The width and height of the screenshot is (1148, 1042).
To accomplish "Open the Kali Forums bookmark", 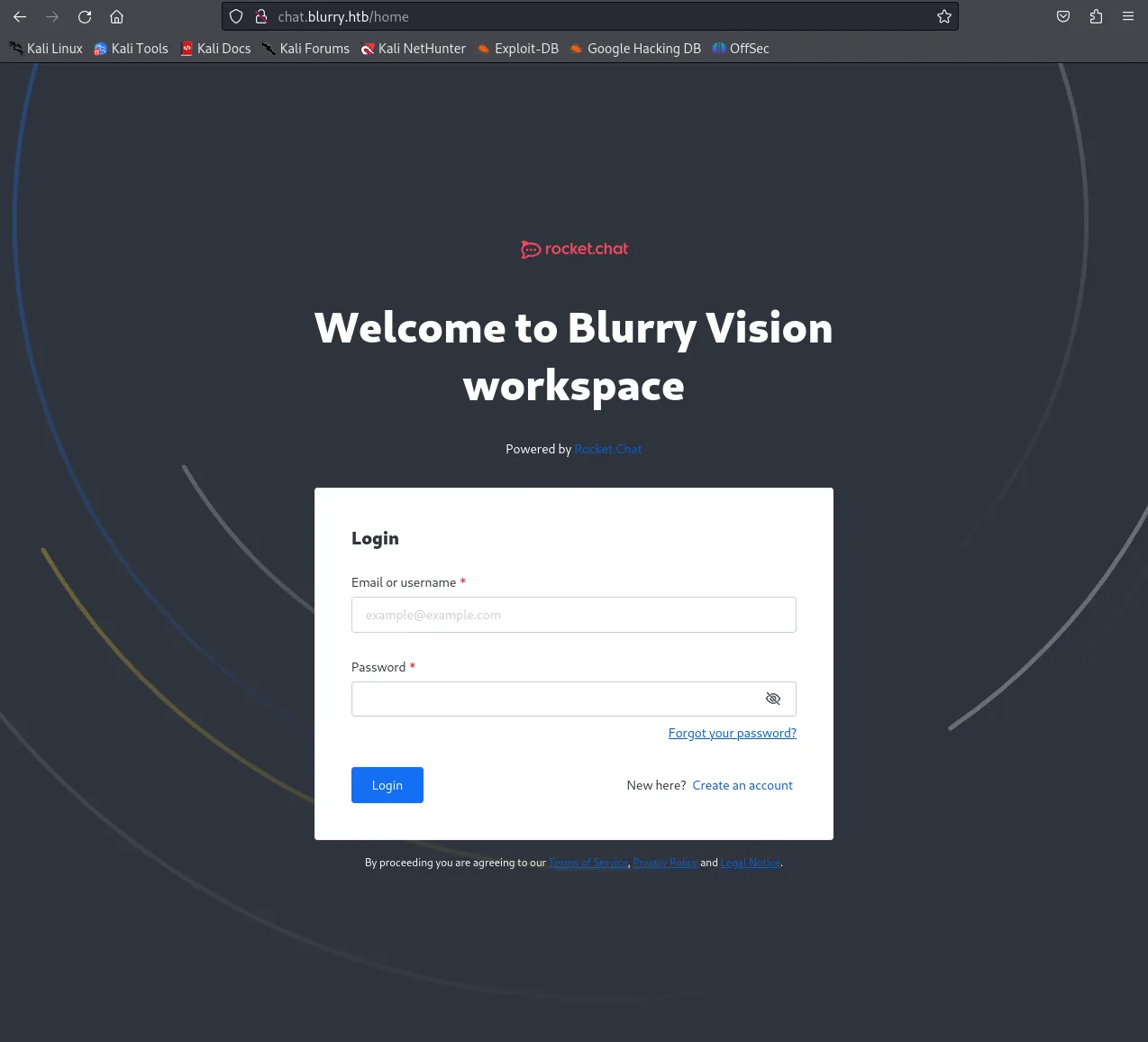I will point(305,49).
